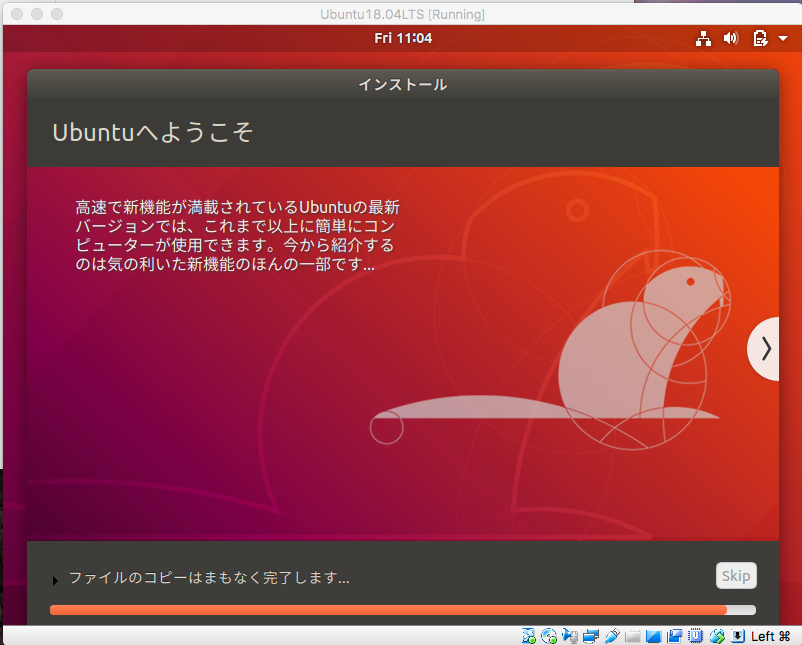Click the recording/video capture status icon
Screen dimensions: 802x645
(675, 636)
